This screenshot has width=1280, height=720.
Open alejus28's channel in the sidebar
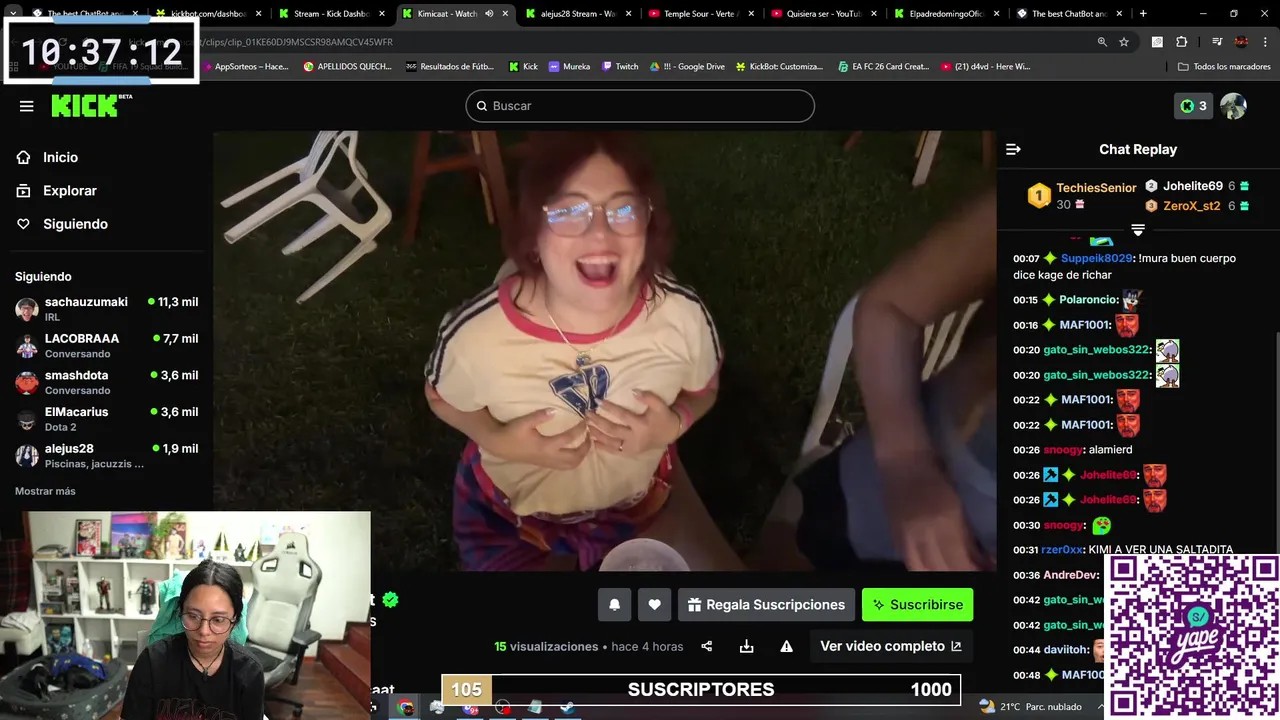pos(106,455)
